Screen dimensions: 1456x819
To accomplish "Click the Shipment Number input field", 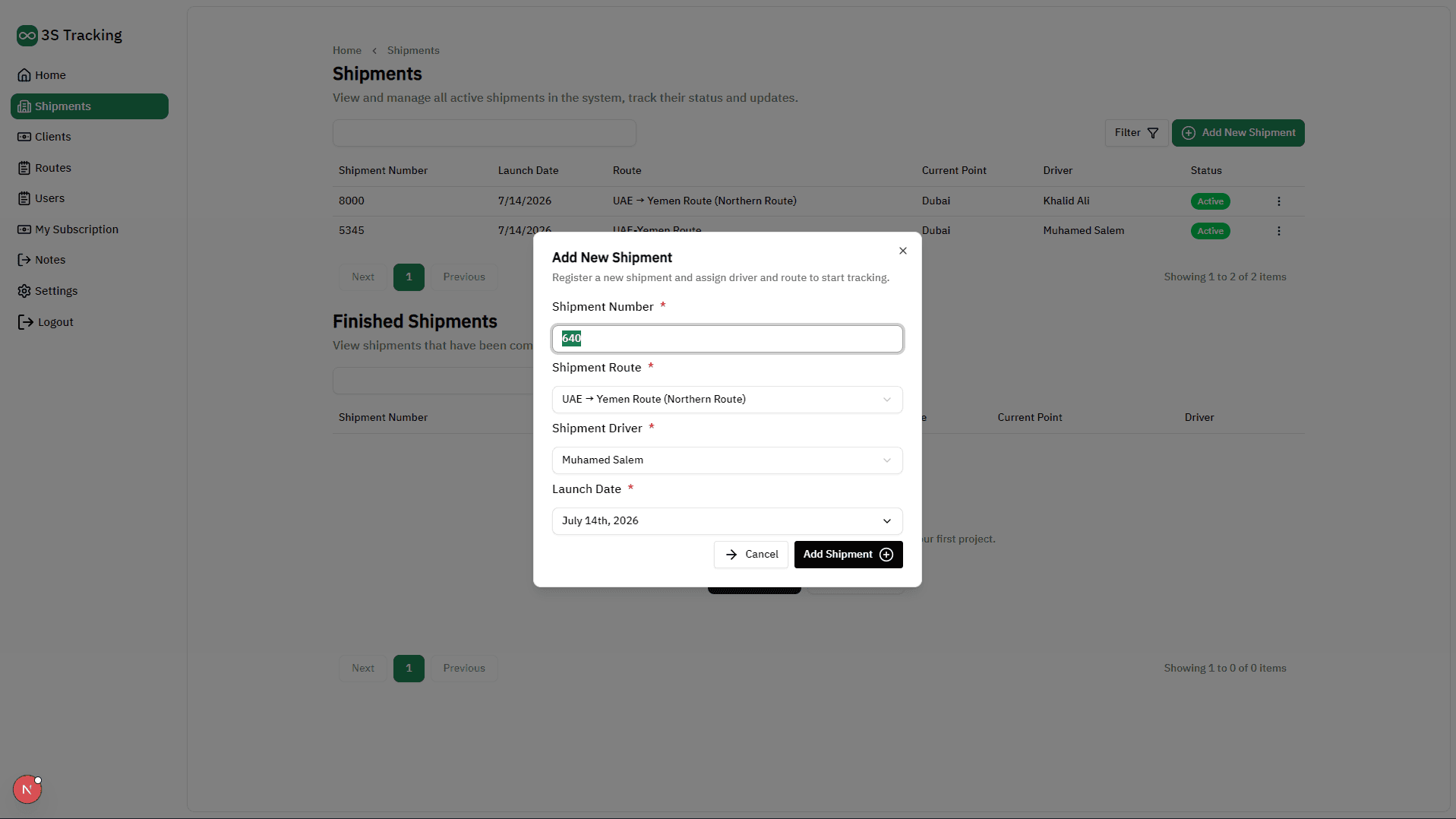I will click(x=727, y=339).
